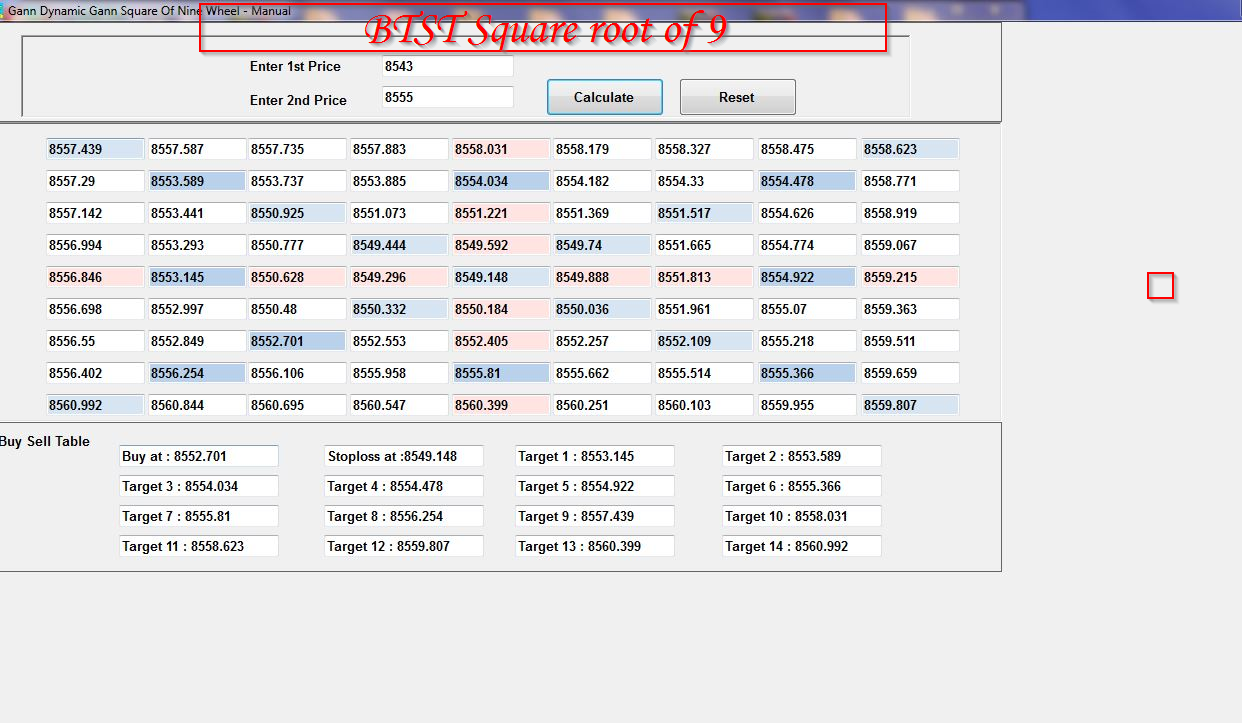
Task: Click the blue-highlighted cell 8557.439 top left
Action: [x=94, y=148]
